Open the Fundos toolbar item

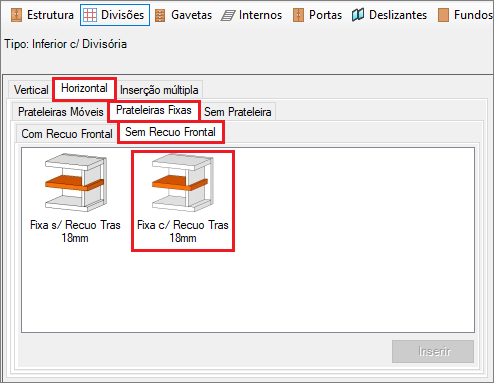pyautogui.click(x=465, y=15)
